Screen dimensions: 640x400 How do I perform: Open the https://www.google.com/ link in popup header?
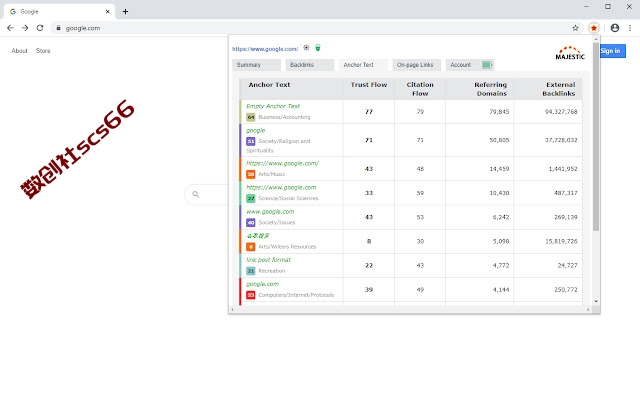265,49
